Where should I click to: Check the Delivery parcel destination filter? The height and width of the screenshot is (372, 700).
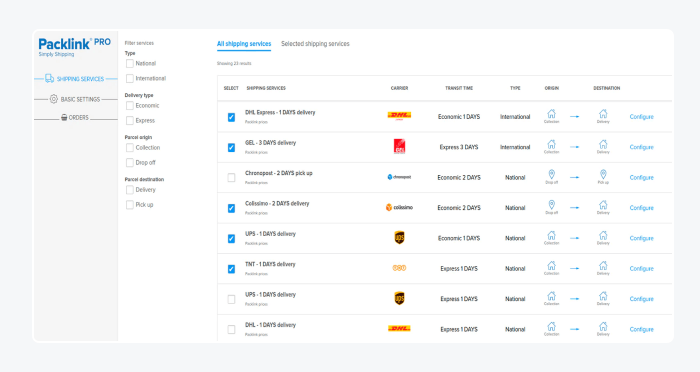tap(130, 190)
